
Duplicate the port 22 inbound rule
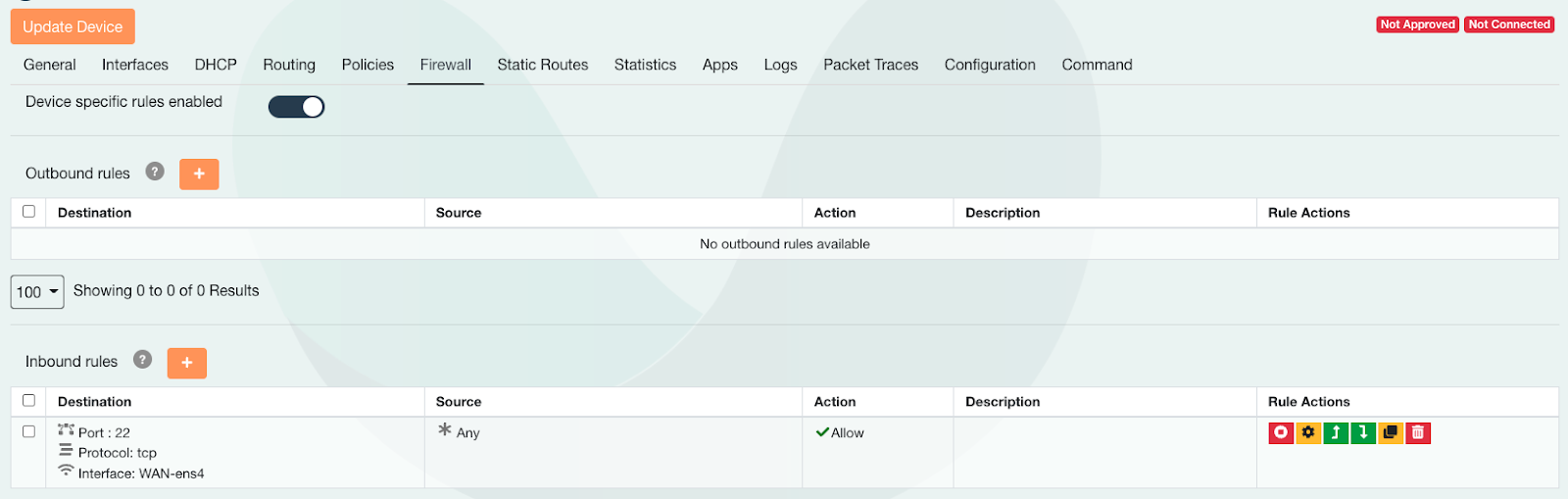[1391, 432]
